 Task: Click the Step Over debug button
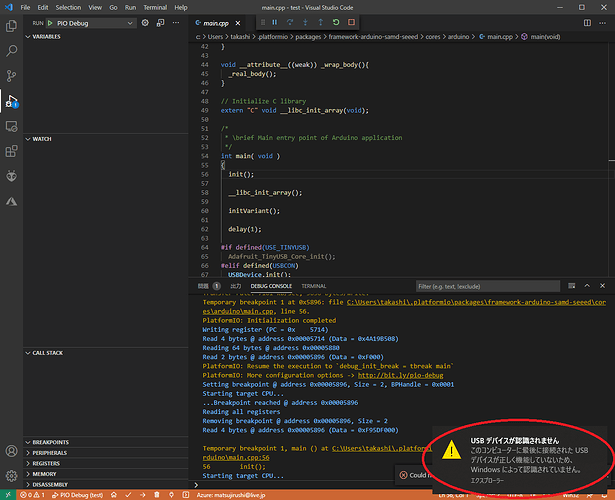[x=290, y=22]
